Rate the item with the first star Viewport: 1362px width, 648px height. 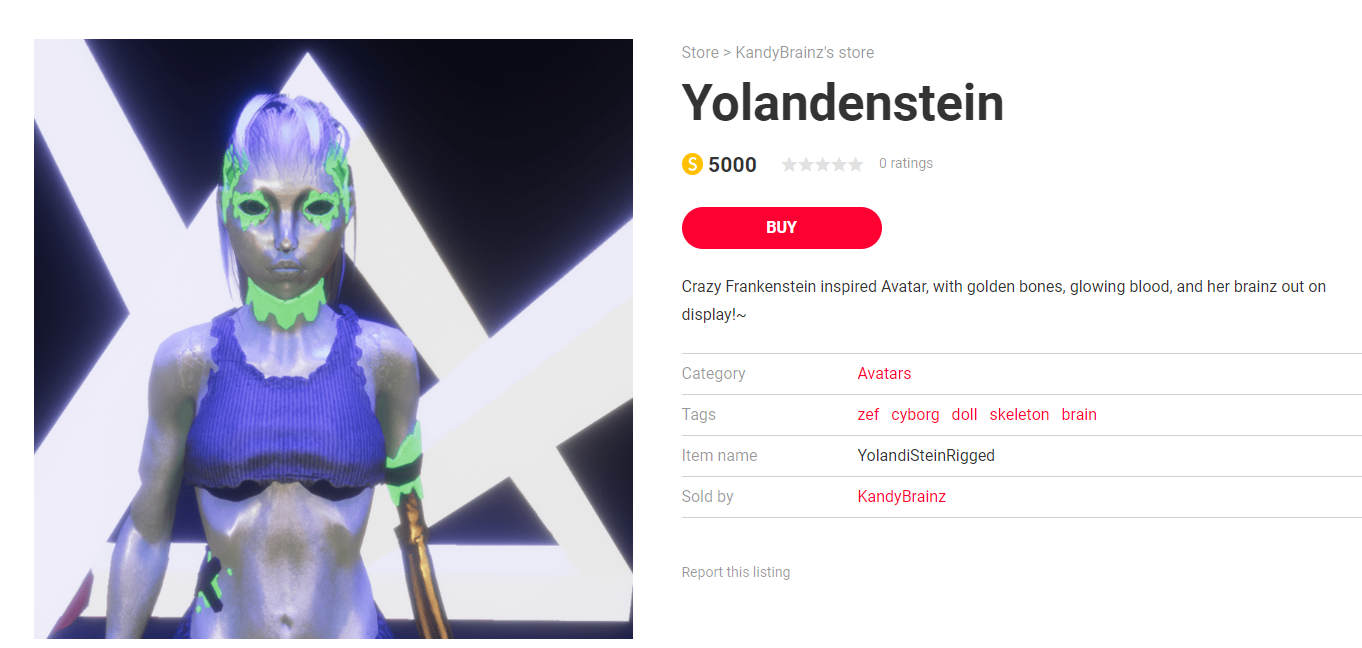[790, 163]
